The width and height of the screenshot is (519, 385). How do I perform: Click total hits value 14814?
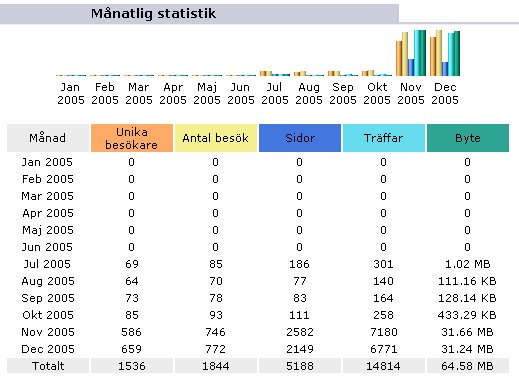[x=383, y=366]
